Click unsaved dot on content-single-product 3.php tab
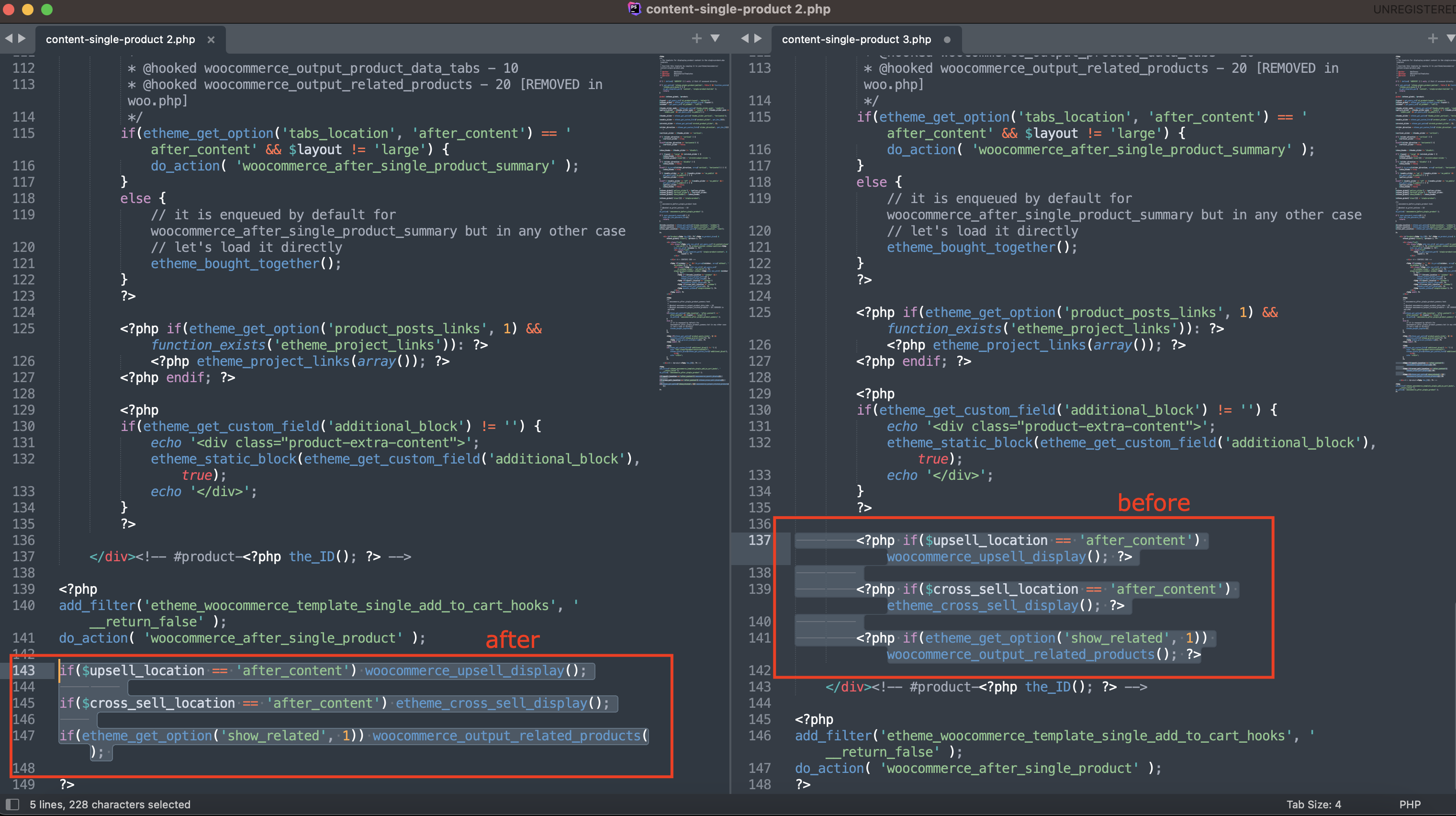This screenshot has width=1456, height=816. point(947,40)
